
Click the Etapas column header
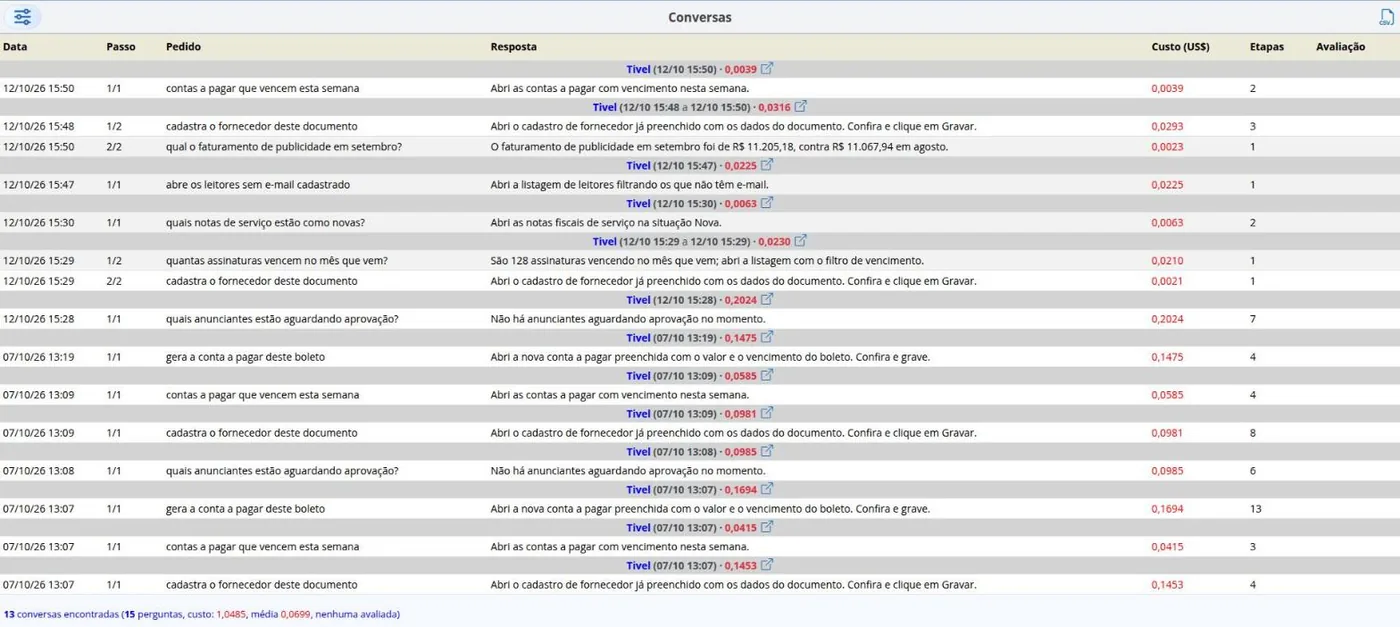[1267, 47]
